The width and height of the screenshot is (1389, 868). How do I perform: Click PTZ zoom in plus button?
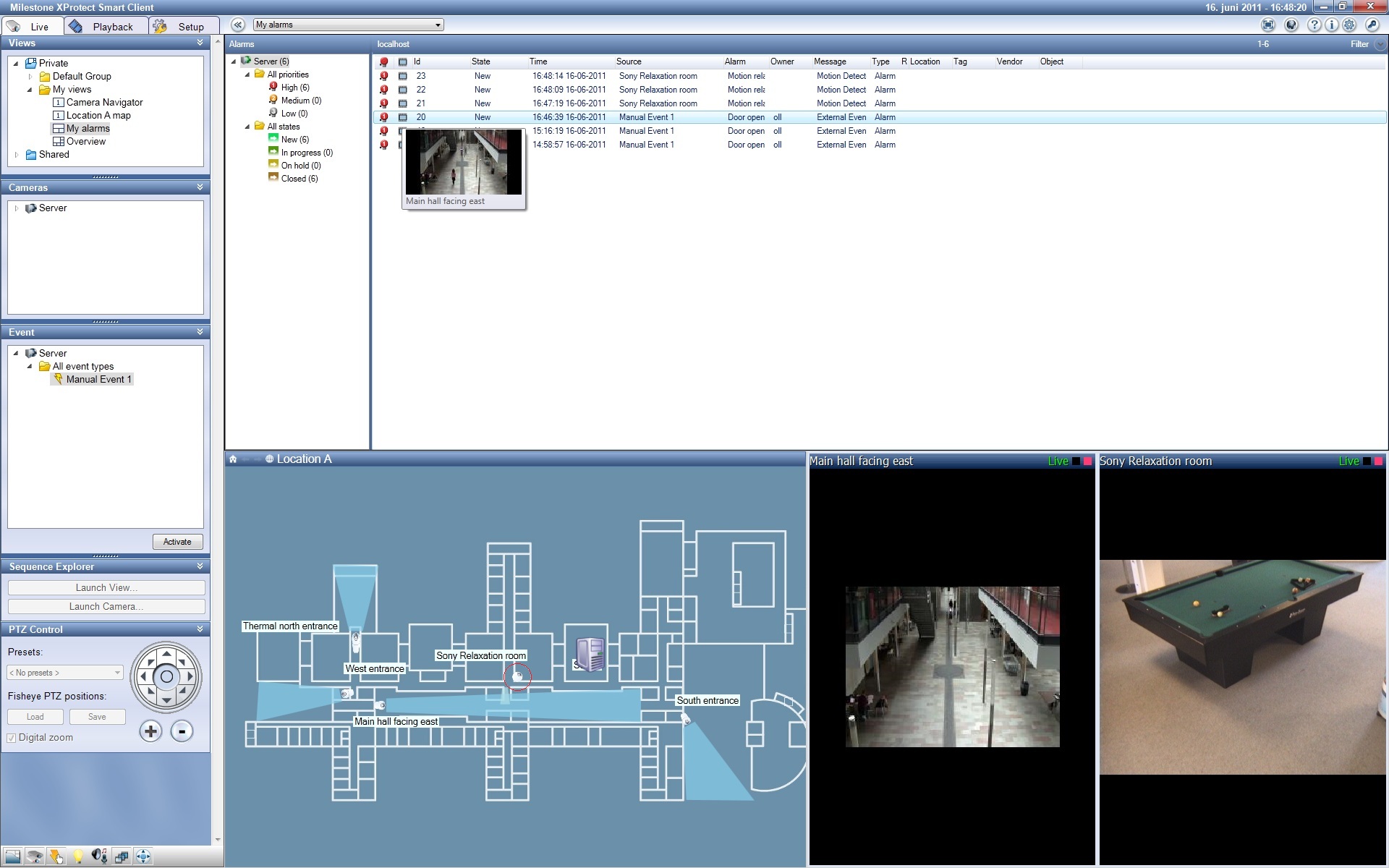pos(150,731)
